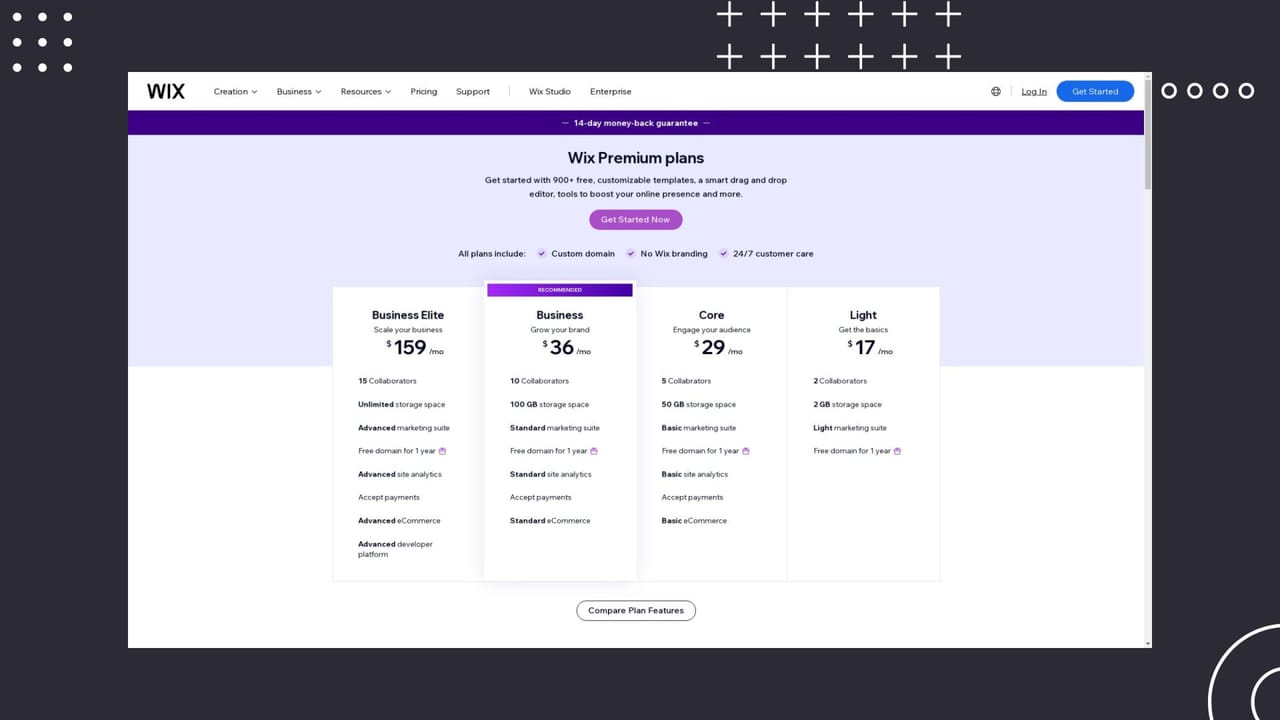Expand the Creation dropdown menu
The image size is (1280, 720).
(234, 91)
